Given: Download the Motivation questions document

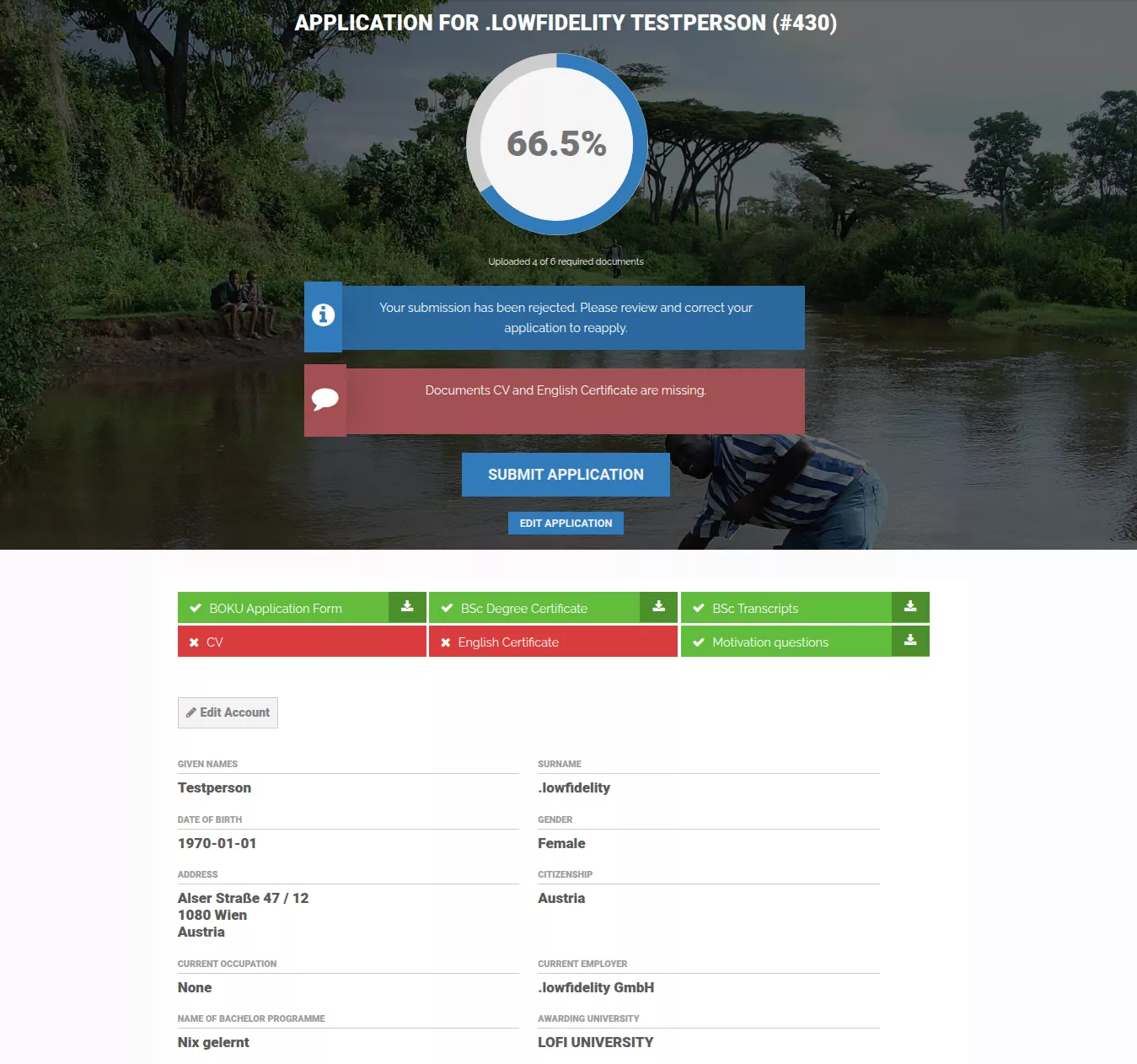Looking at the screenshot, I should pos(909,641).
